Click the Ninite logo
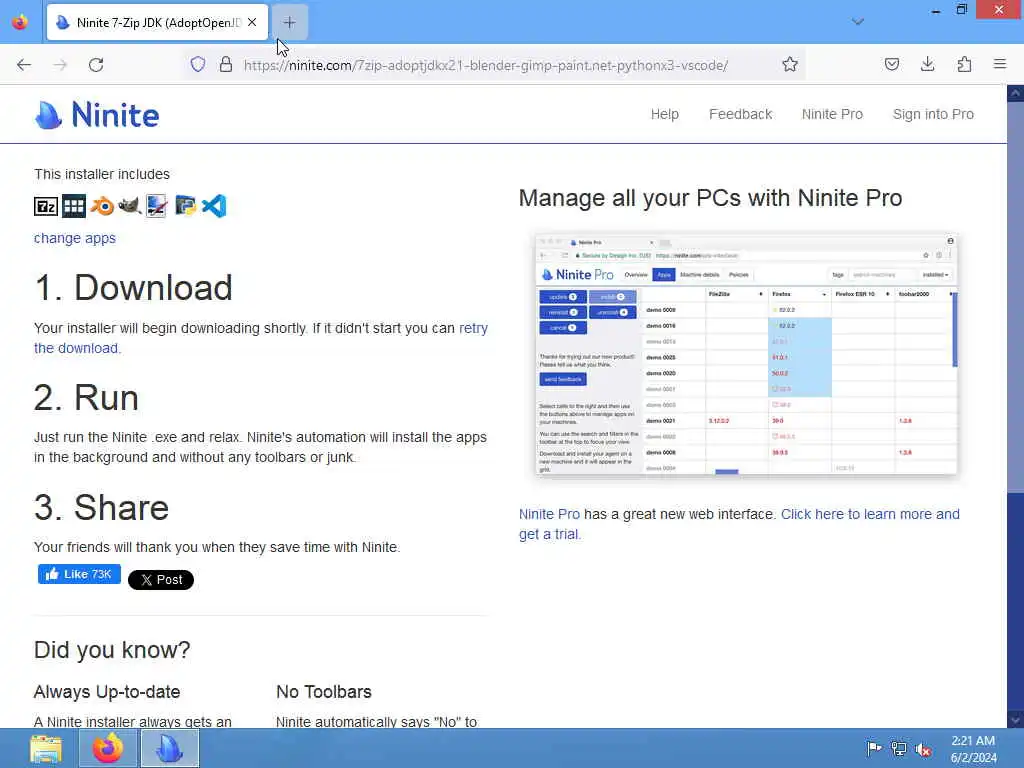The height and width of the screenshot is (768, 1024). 97,115
